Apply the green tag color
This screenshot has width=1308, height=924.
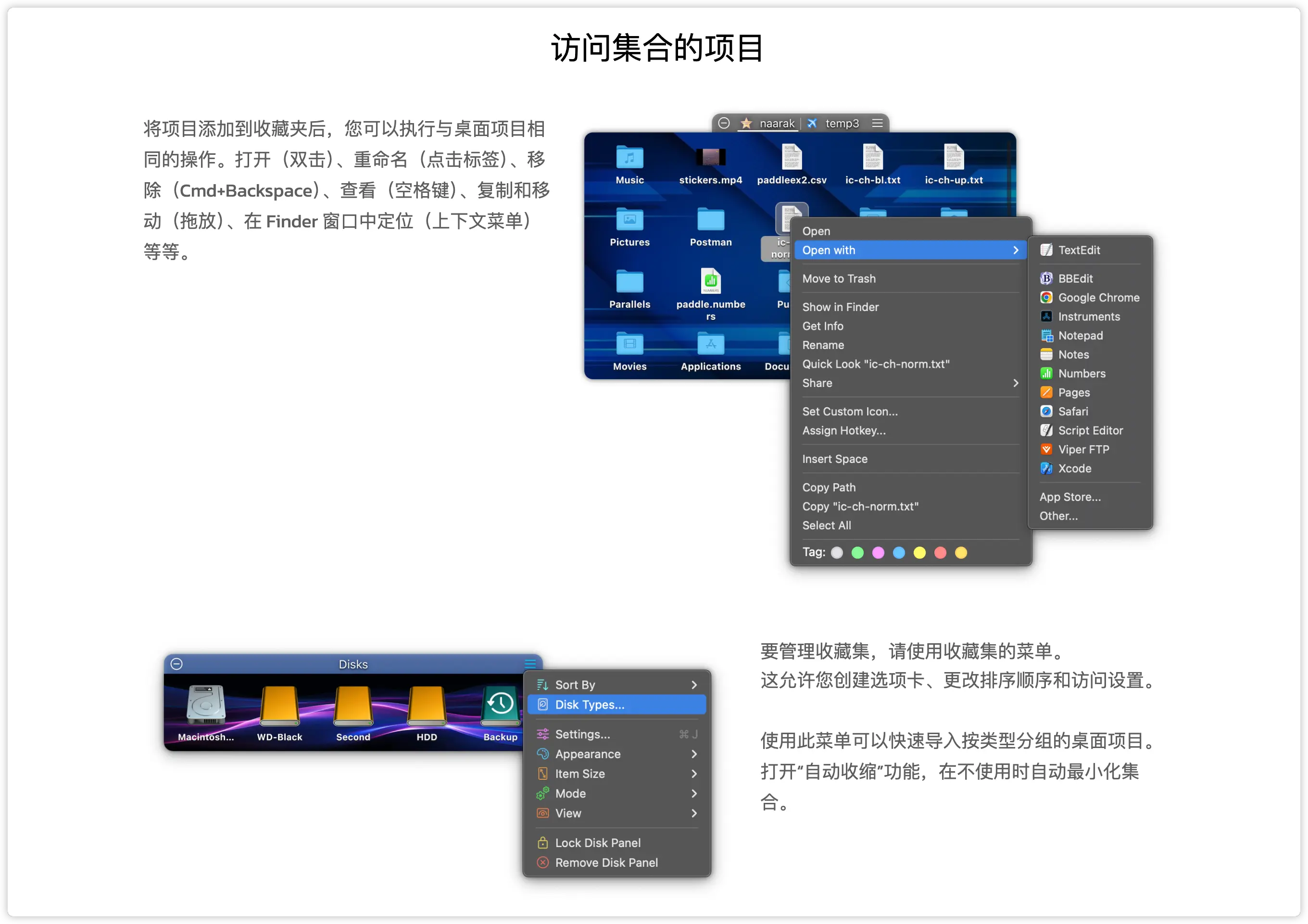857,552
